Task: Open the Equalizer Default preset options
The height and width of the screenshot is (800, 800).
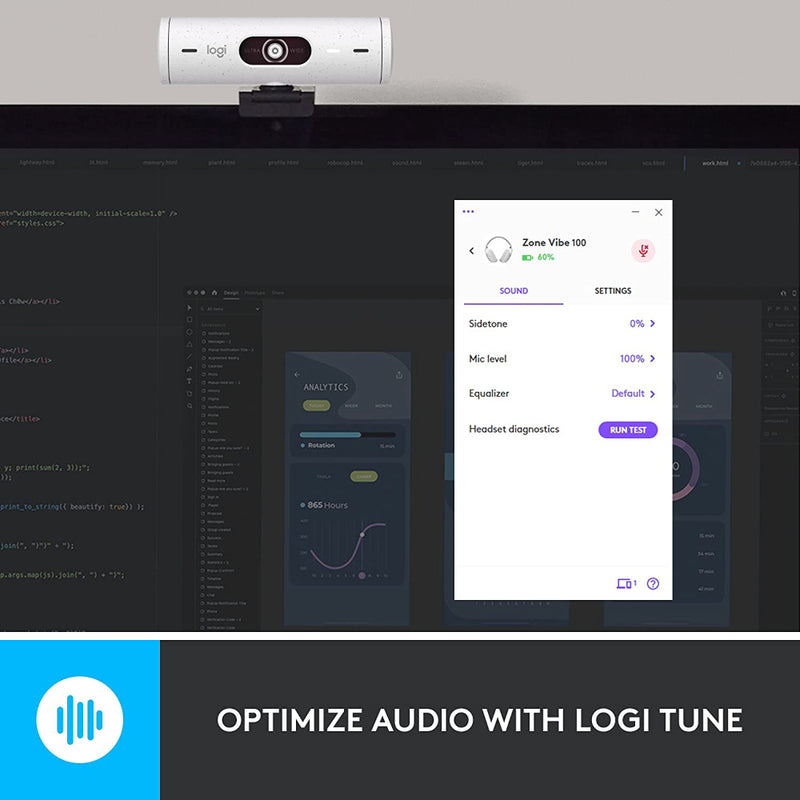Action: coord(634,394)
